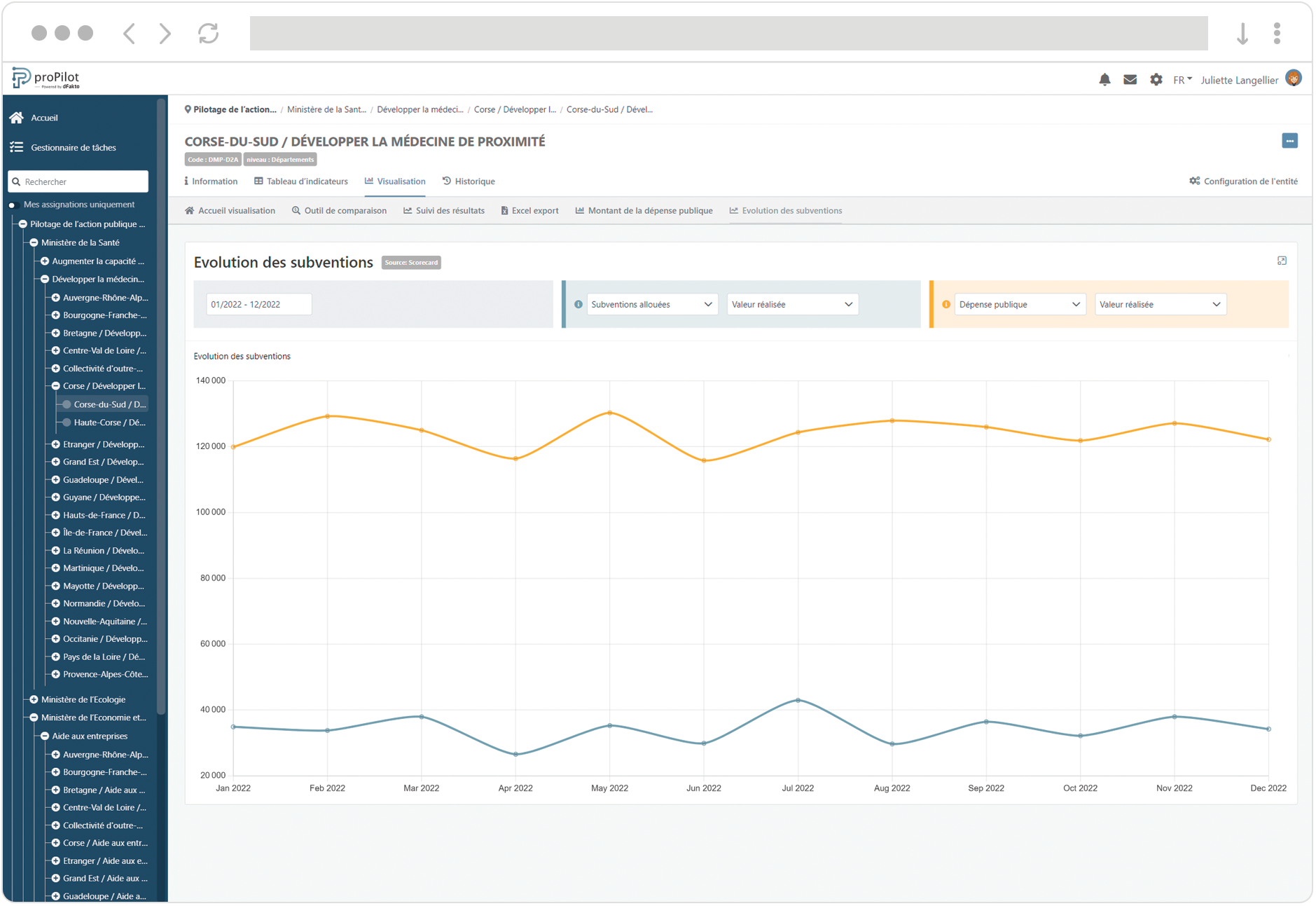
Task: Open the notifications bell icon
Action: (x=1104, y=80)
